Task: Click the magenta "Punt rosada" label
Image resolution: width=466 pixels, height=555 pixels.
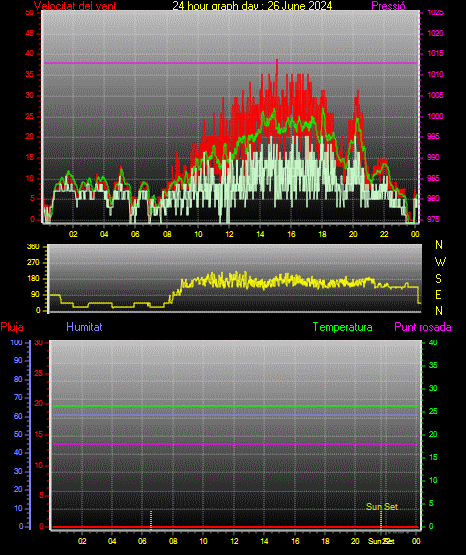Action: coord(423,327)
